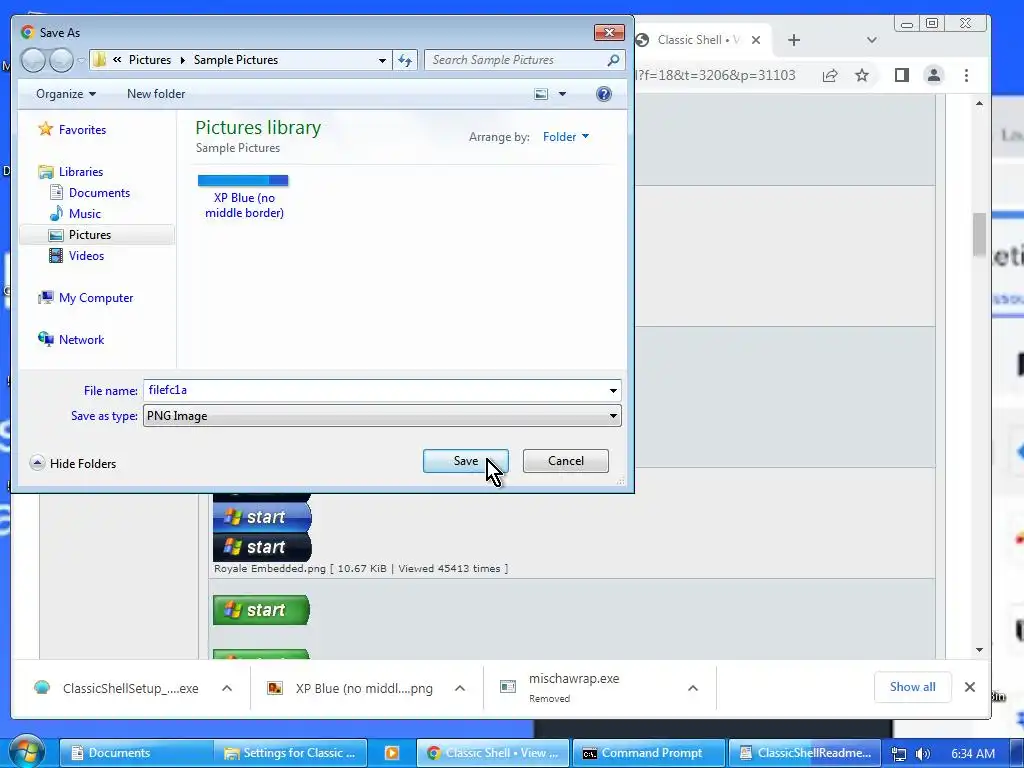Click the Search Sample Pictures box
Screen dimensions: 1024x768
[515, 60]
